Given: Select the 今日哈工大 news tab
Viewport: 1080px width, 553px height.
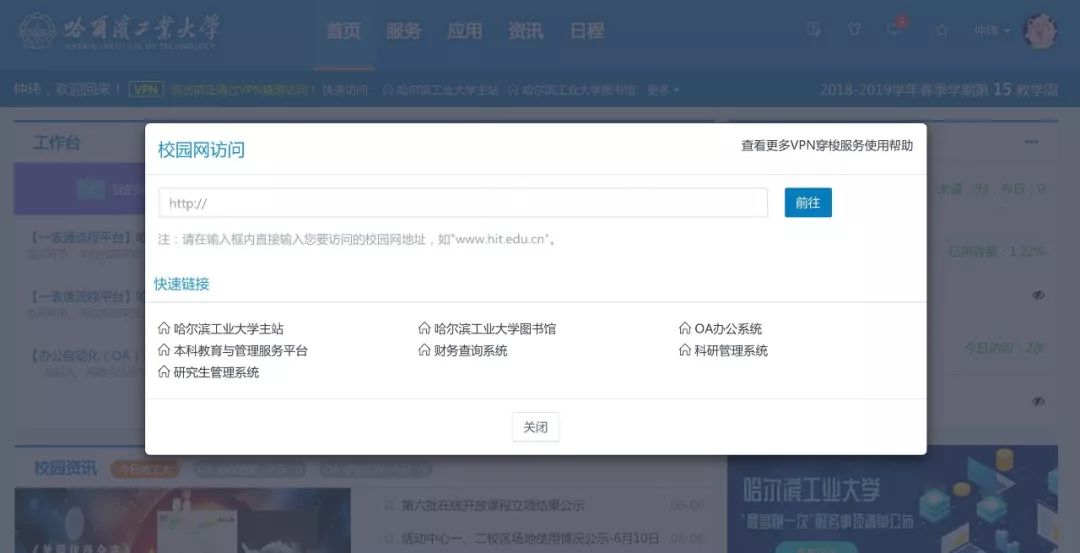Looking at the screenshot, I should coord(145,470).
